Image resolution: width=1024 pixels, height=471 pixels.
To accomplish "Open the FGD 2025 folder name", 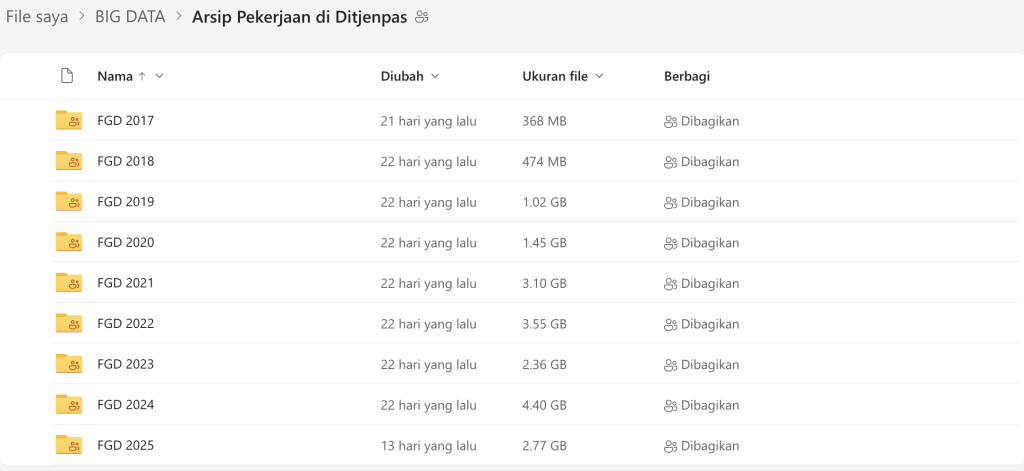I will pos(125,446).
